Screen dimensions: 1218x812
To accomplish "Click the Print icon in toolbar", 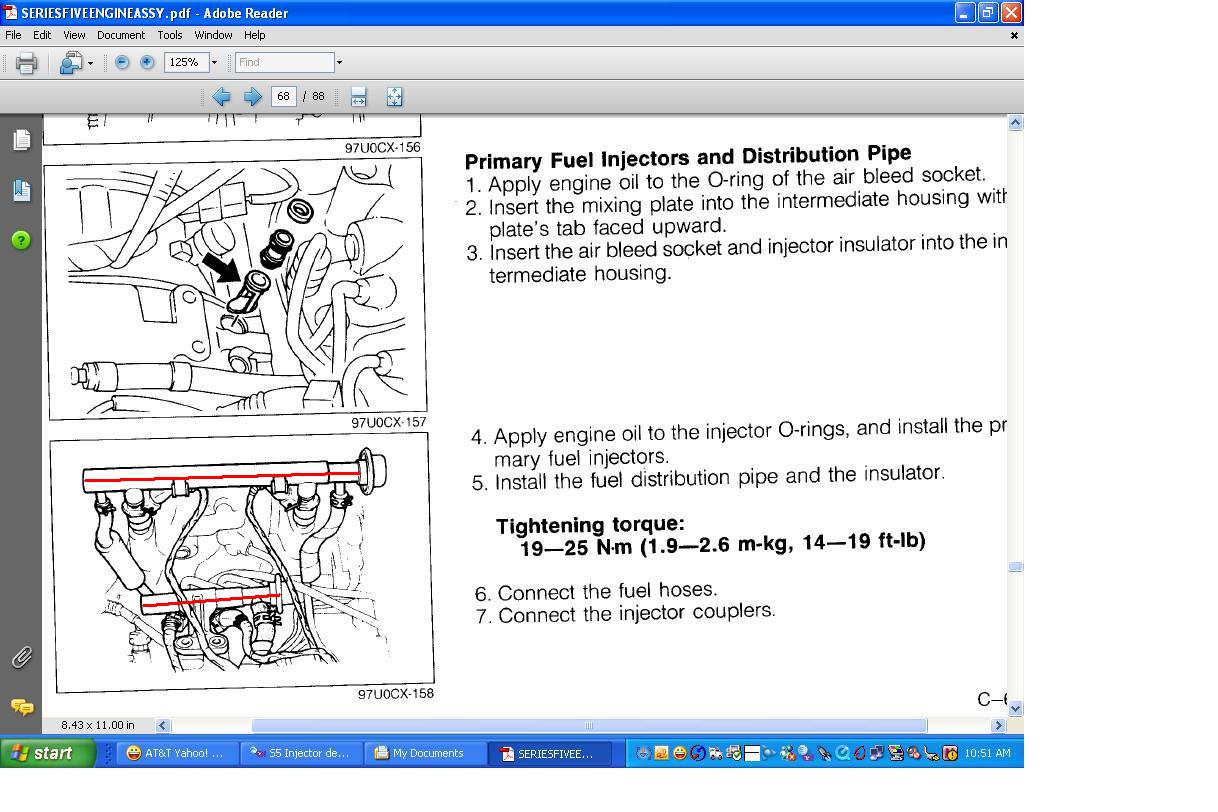I will 27,63.
